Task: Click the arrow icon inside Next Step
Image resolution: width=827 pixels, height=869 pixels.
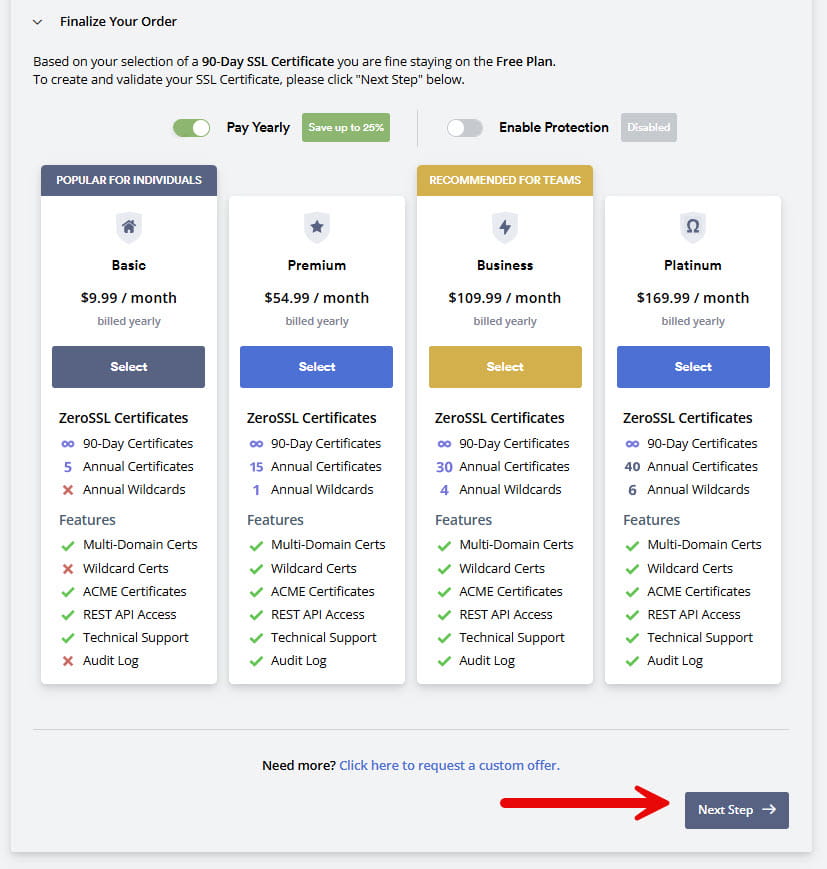Action: (769, 810)
